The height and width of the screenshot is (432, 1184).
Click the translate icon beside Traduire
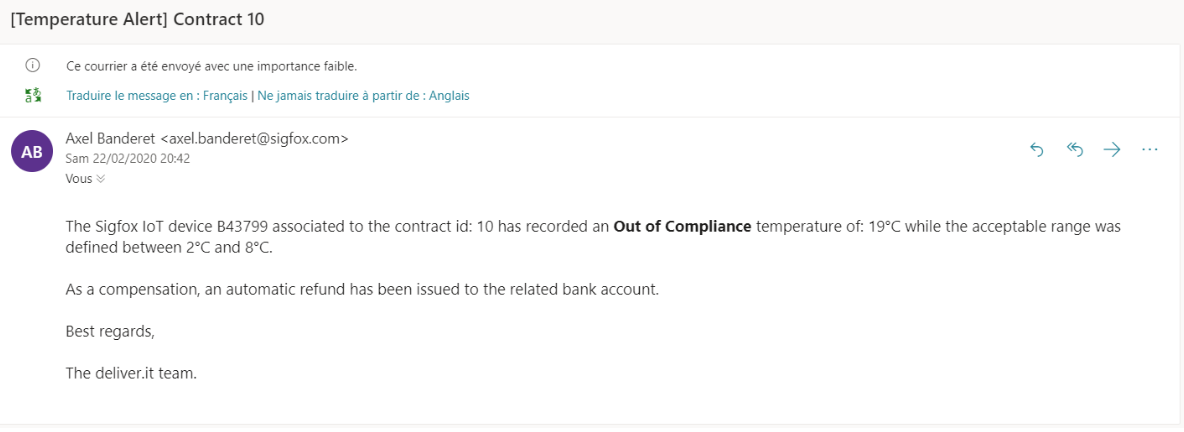click(x=32, y=96)
